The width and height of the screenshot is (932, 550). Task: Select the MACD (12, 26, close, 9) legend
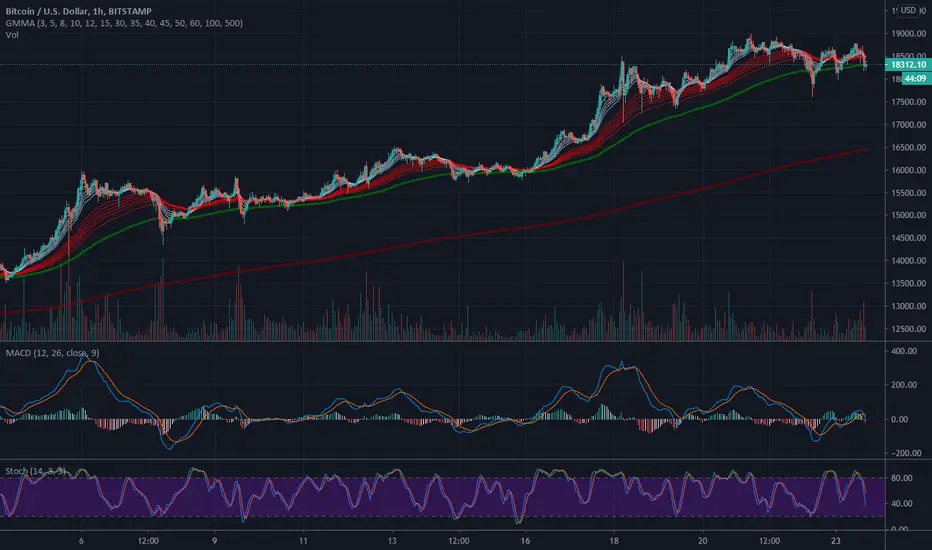[52, 353]
